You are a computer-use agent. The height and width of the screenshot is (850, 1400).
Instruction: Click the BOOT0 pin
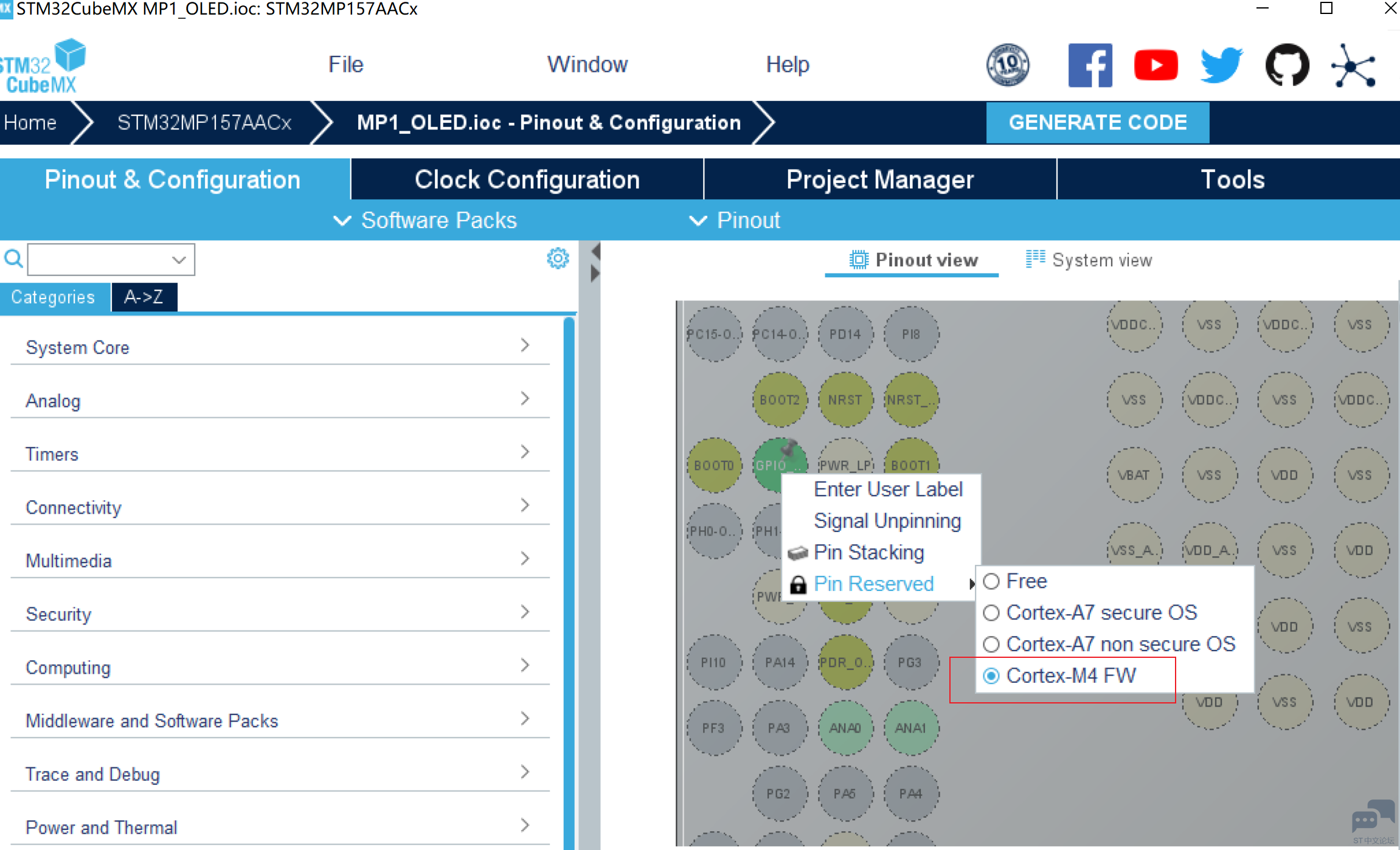click(x=714, y=465)
